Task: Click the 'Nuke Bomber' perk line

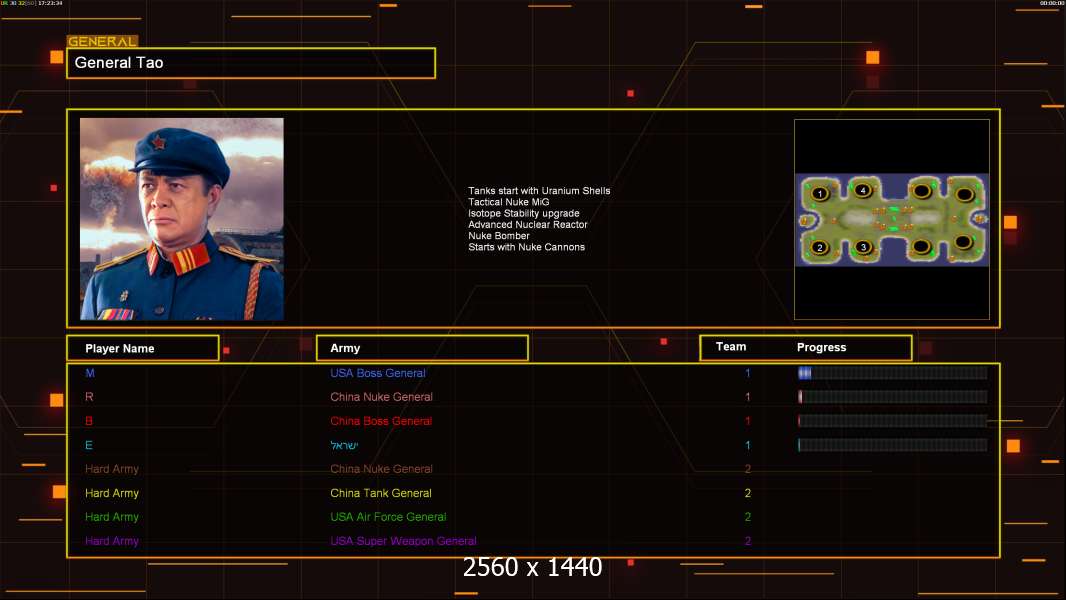Action: pos(499,236)
